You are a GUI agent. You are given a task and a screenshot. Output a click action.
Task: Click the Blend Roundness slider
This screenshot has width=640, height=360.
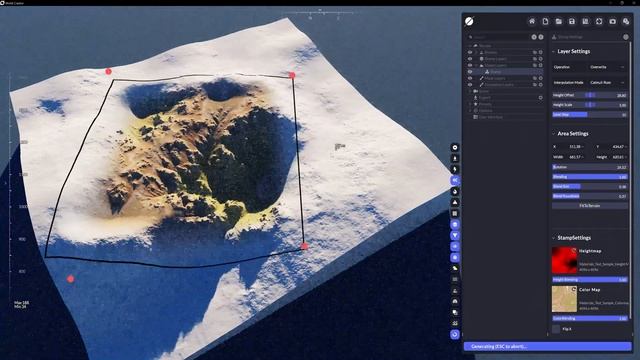590,196
